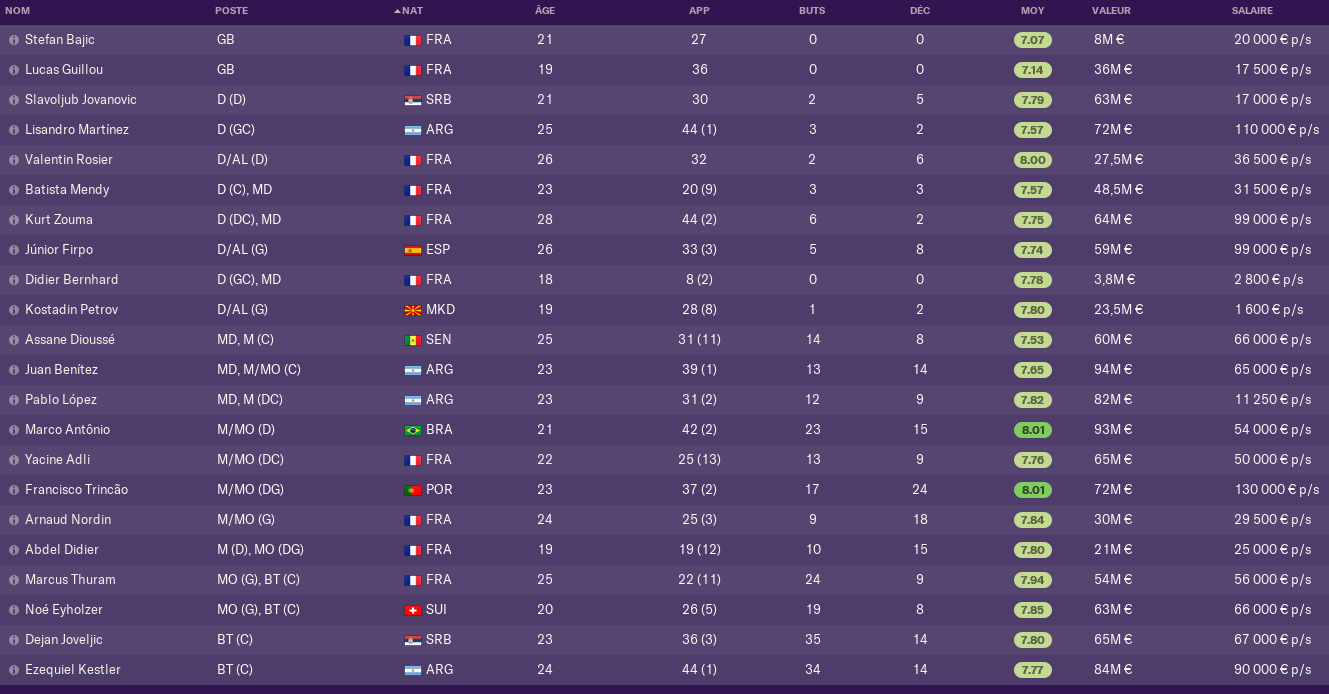Click info icon next to Kurt Zouma
1329x694 pixels.
point(14,220)
